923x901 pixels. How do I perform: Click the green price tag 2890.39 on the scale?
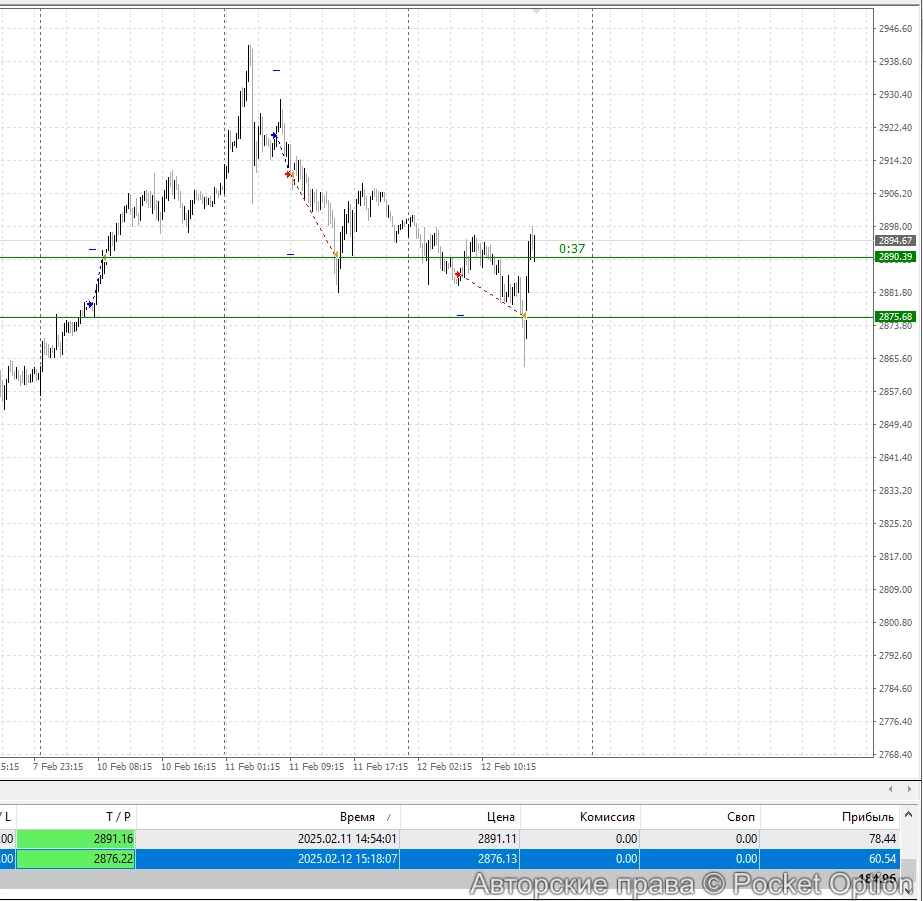pos(895,256)
